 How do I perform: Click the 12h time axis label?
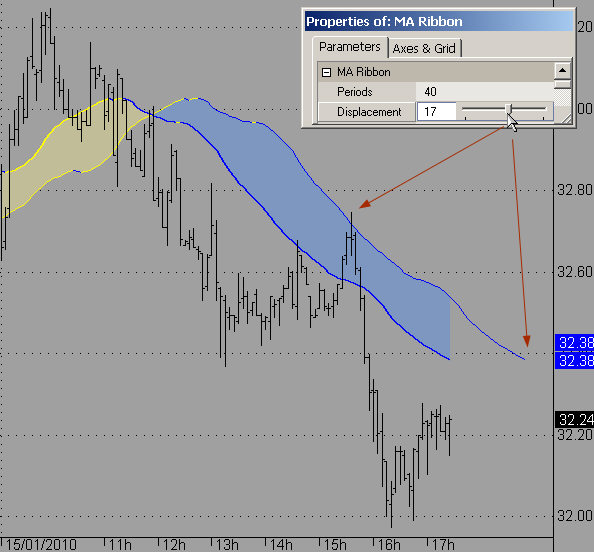tap(174, 545)
